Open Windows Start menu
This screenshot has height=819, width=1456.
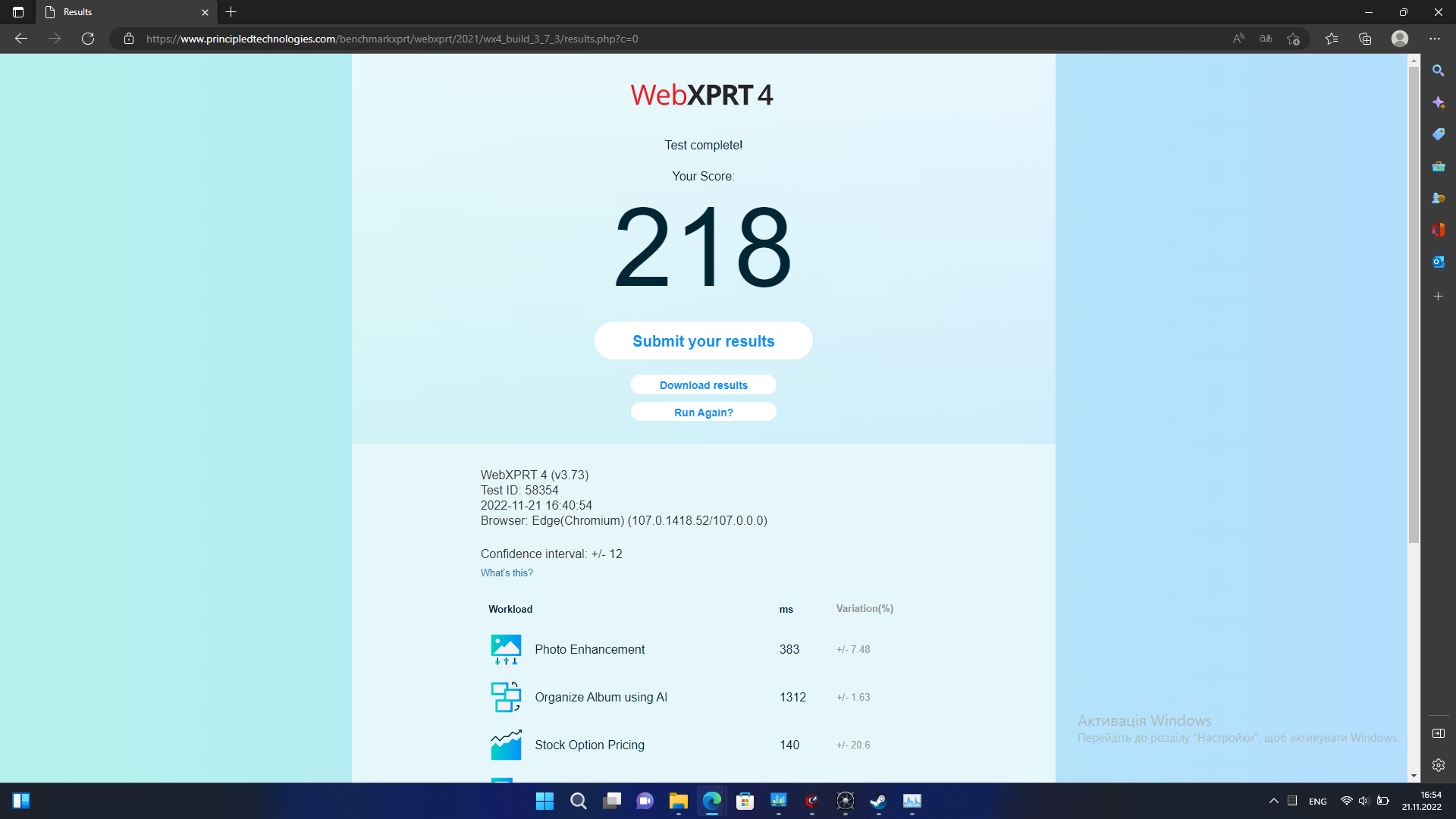point(544,801)
